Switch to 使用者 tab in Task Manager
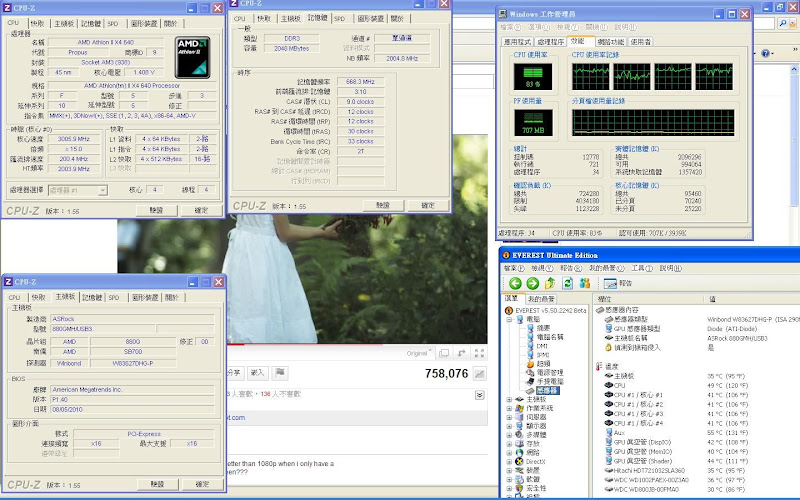The width and height of the screenshot is (800, 500). 640,42
